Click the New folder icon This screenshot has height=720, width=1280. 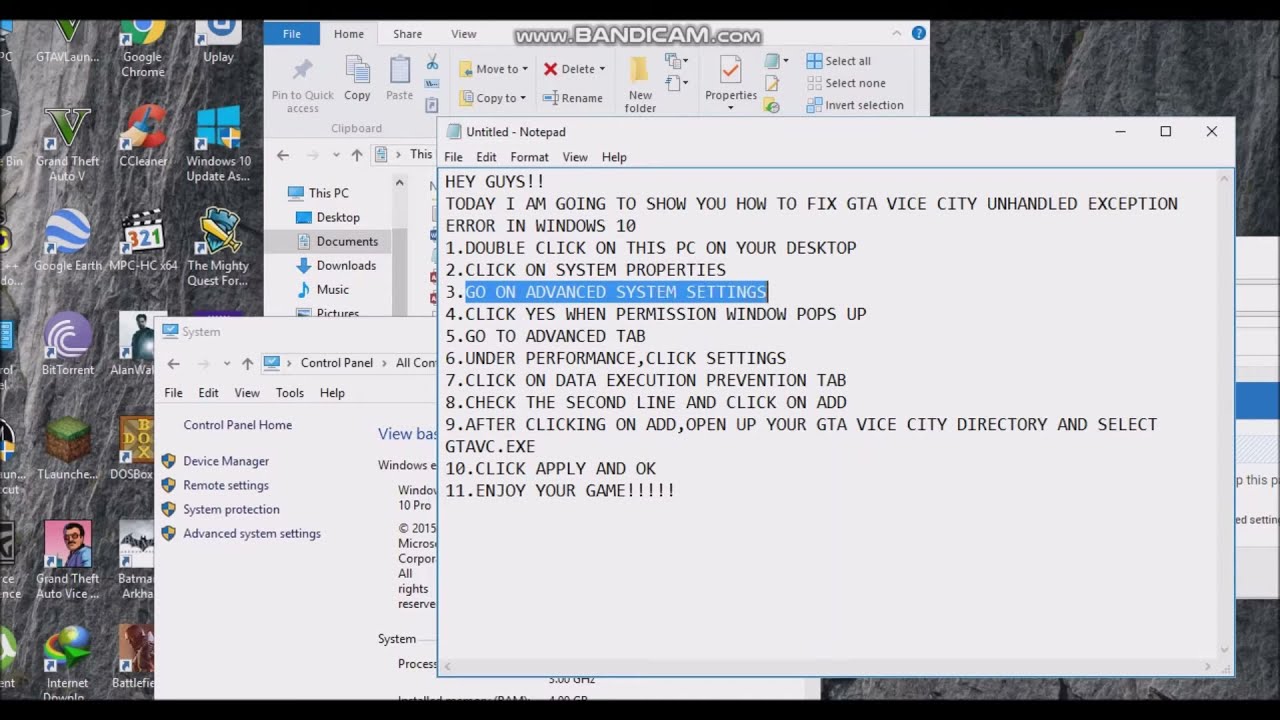click(x=640, y=70)
